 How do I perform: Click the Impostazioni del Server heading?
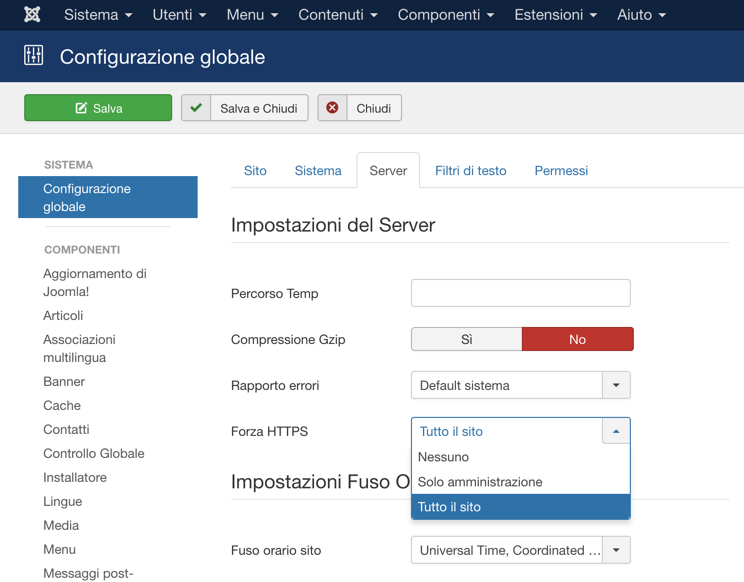coord(333,225)
